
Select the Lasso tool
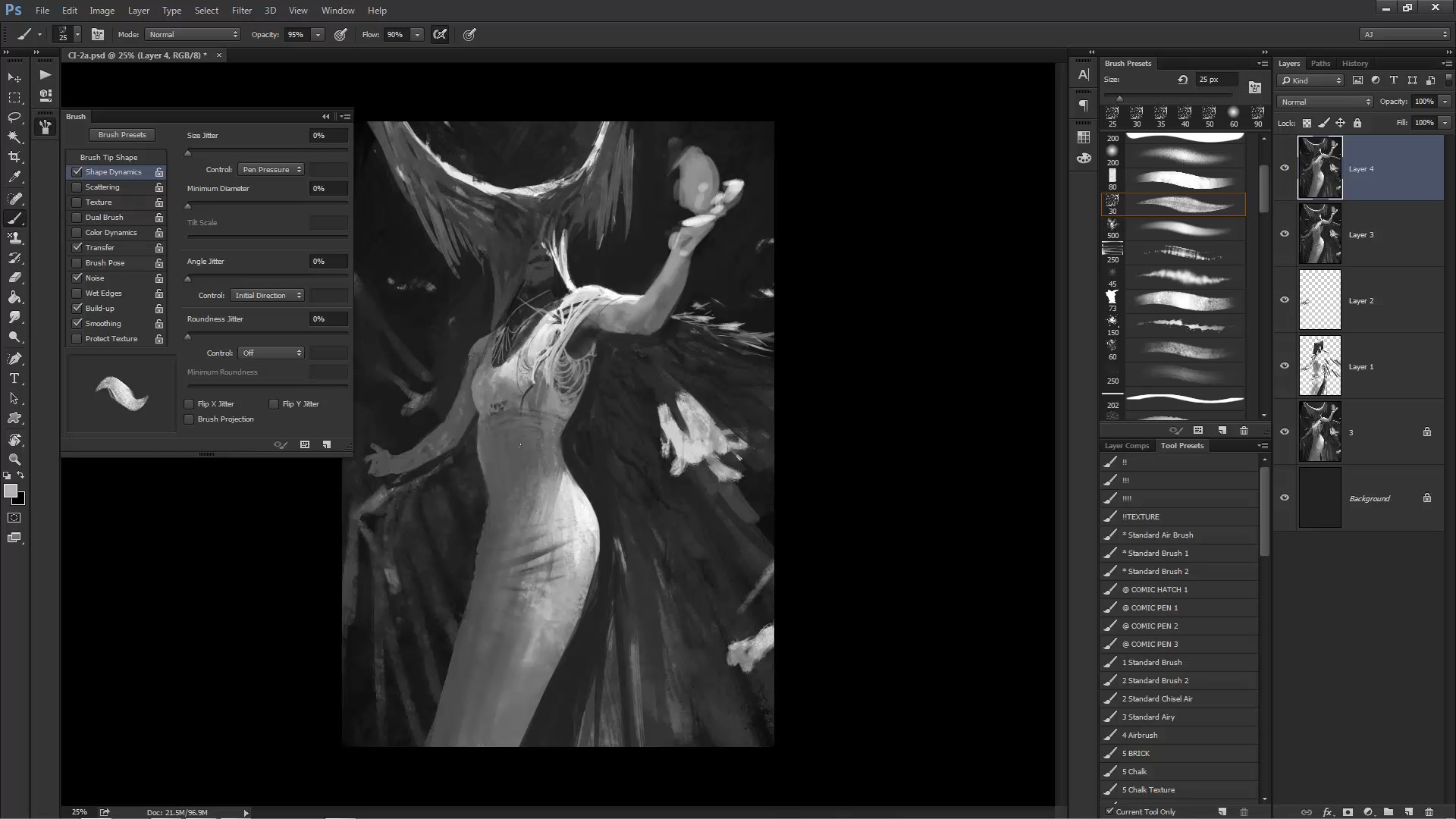click(x=14, y=118)
